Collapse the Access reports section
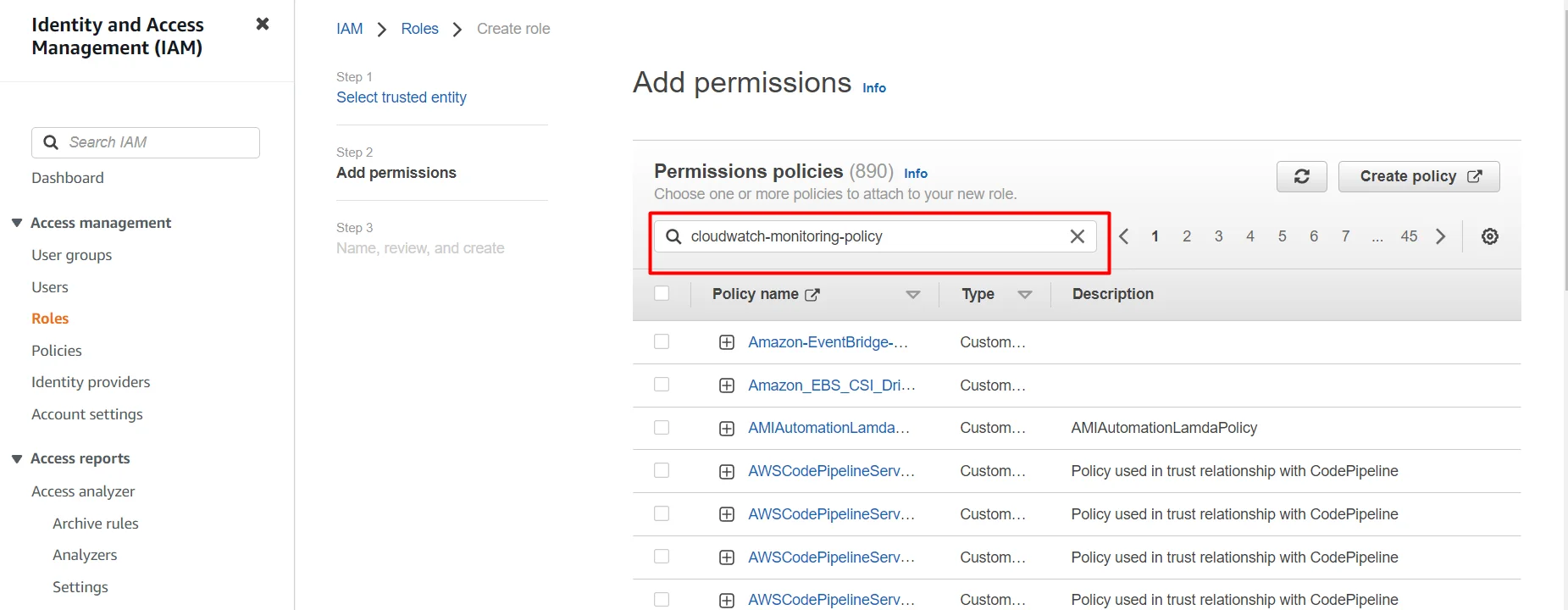Screen dimensions: 1568x610 (x=16, y=458)
